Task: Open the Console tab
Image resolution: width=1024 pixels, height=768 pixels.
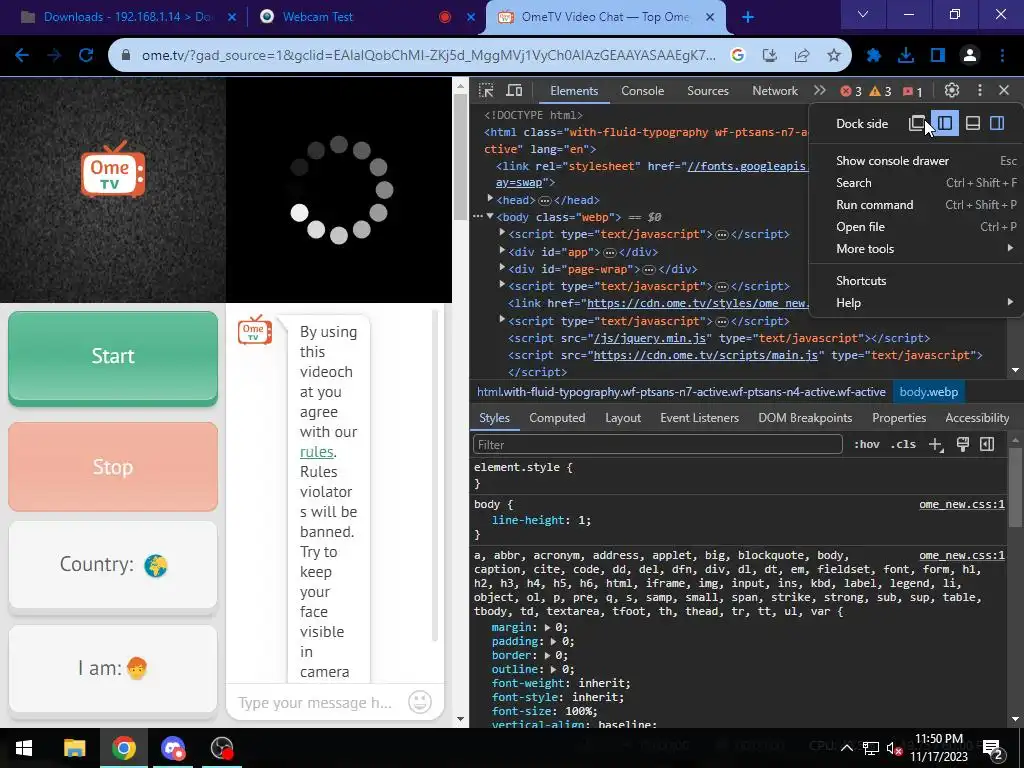Action: pos(642,91)
